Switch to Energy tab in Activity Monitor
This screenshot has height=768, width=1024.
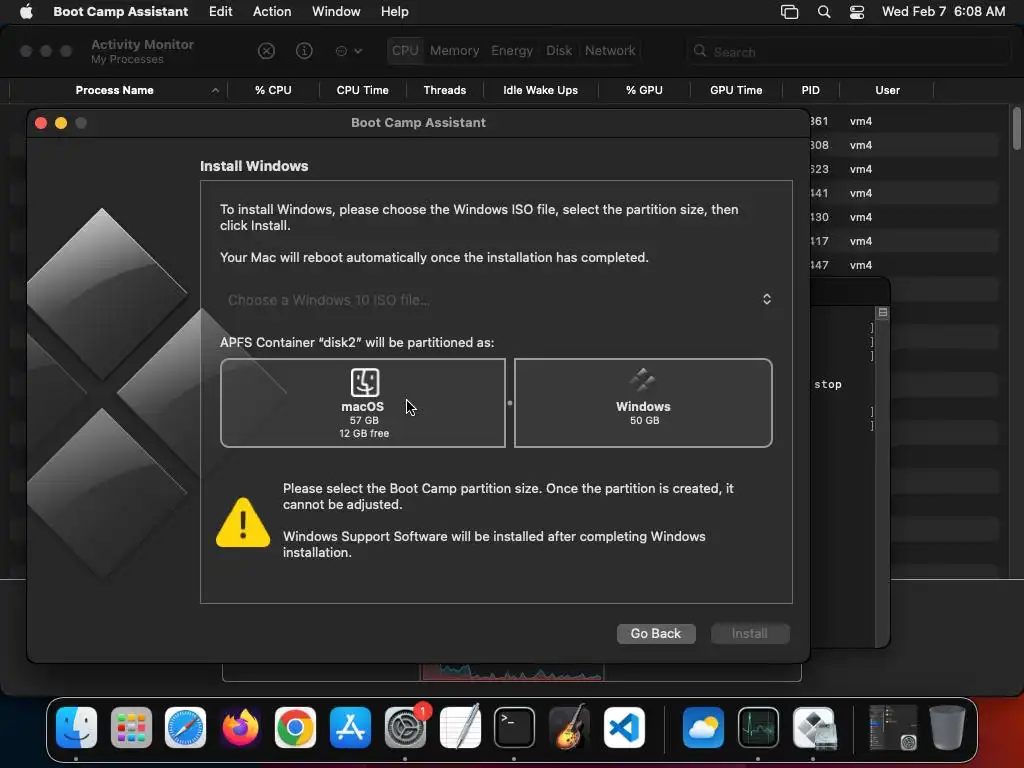click(x=511, y=50)
